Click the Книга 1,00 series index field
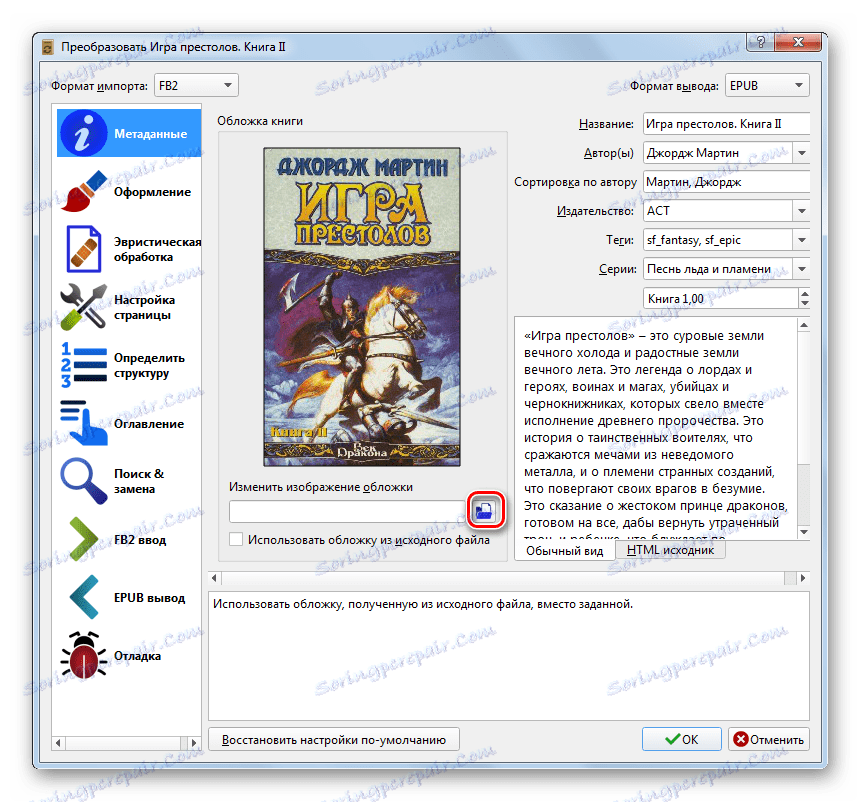The image size is (861, 802). pyautogui.click(x=720, y=299)
